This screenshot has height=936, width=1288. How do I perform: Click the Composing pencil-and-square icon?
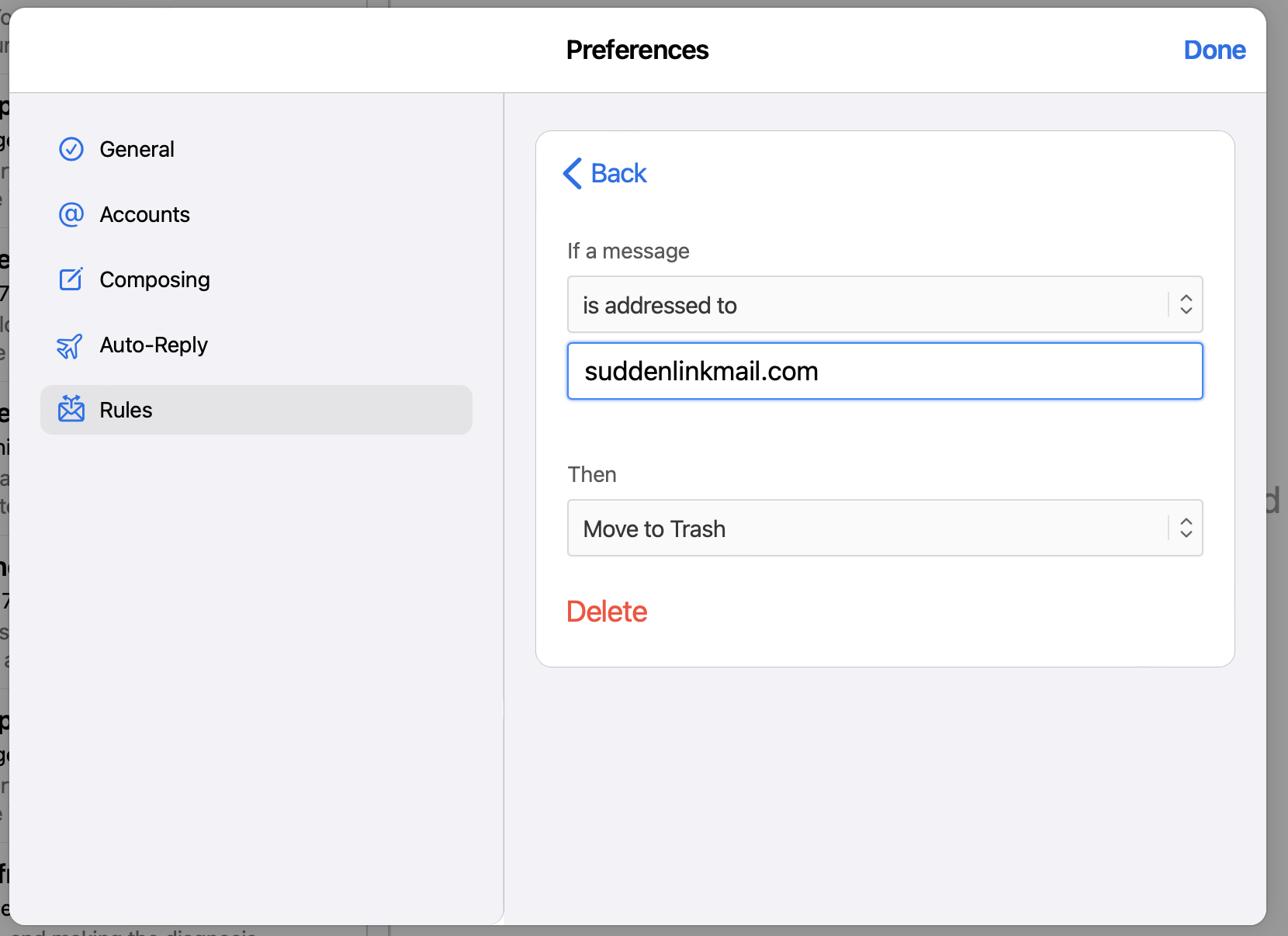pyautogui.click(x=71, y=279)
